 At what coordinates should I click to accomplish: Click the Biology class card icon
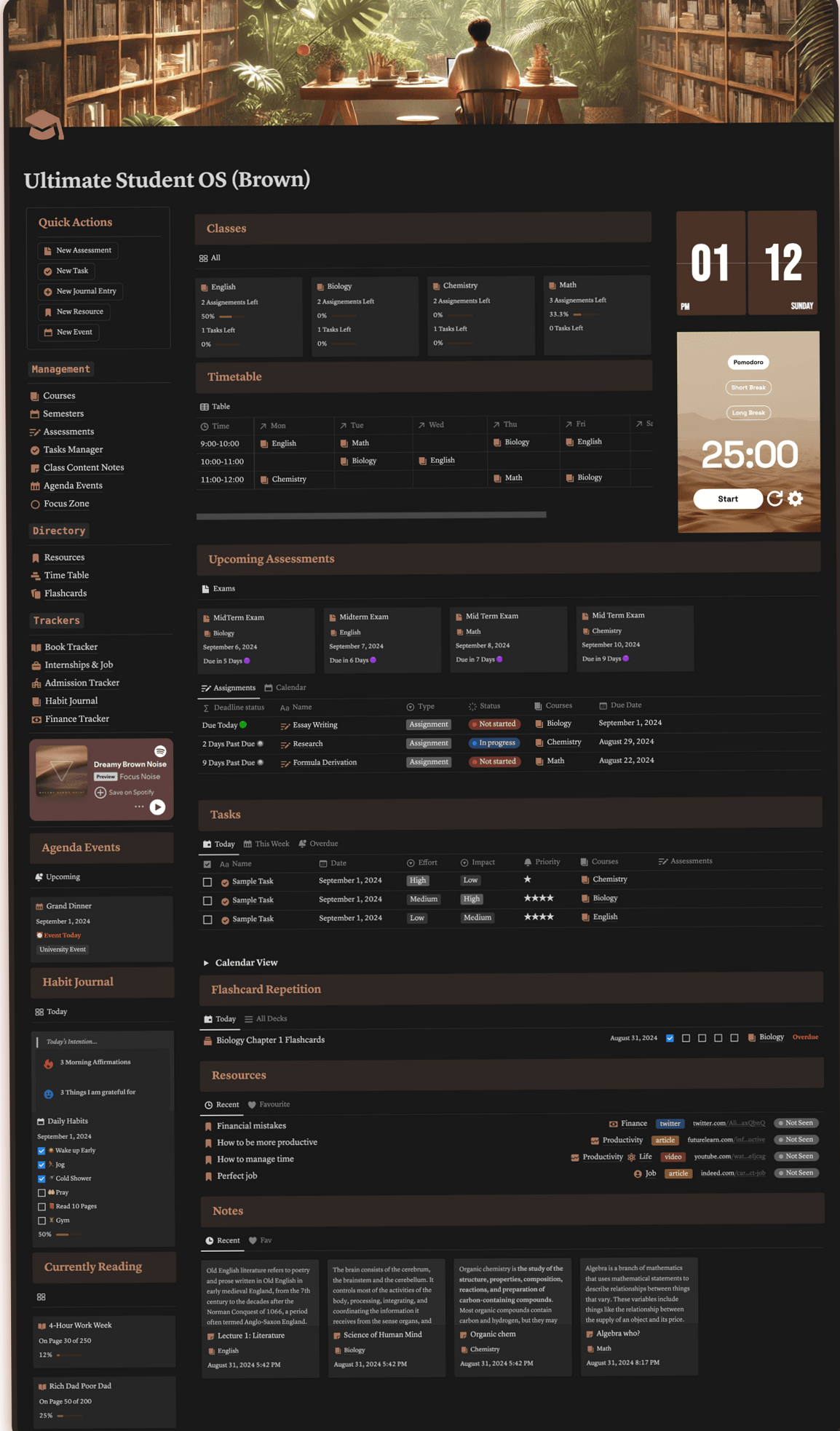320,287
